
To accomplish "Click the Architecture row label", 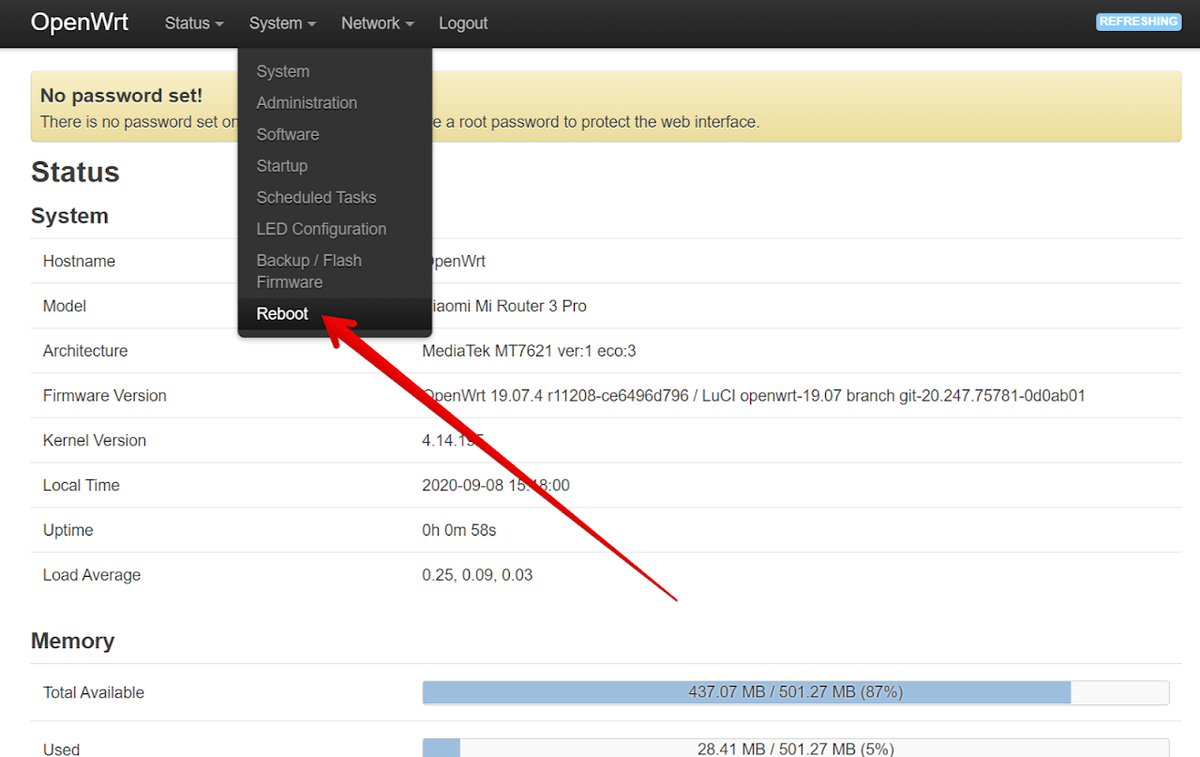I will 85,351.
